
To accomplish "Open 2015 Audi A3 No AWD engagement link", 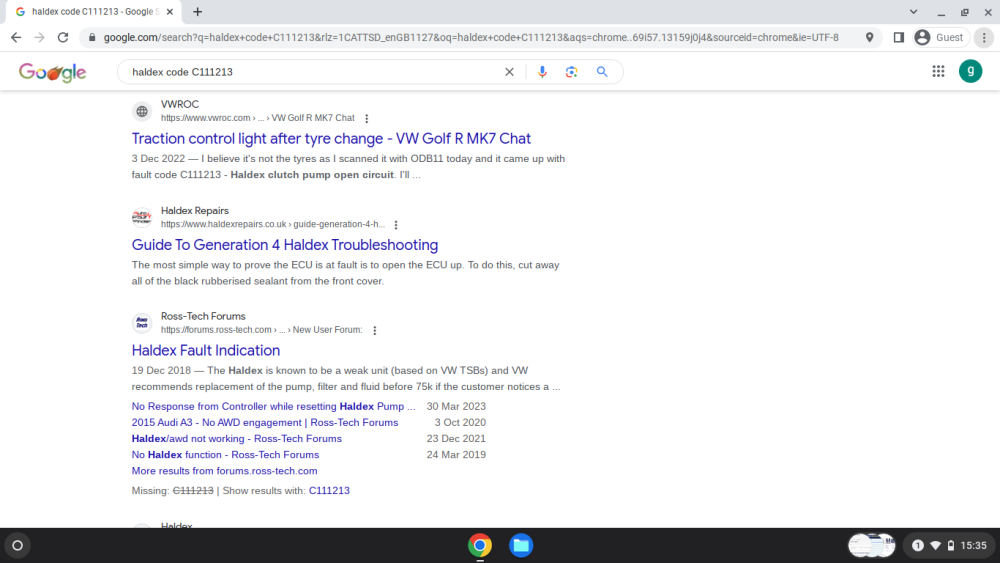I will (x=265, y=422).
